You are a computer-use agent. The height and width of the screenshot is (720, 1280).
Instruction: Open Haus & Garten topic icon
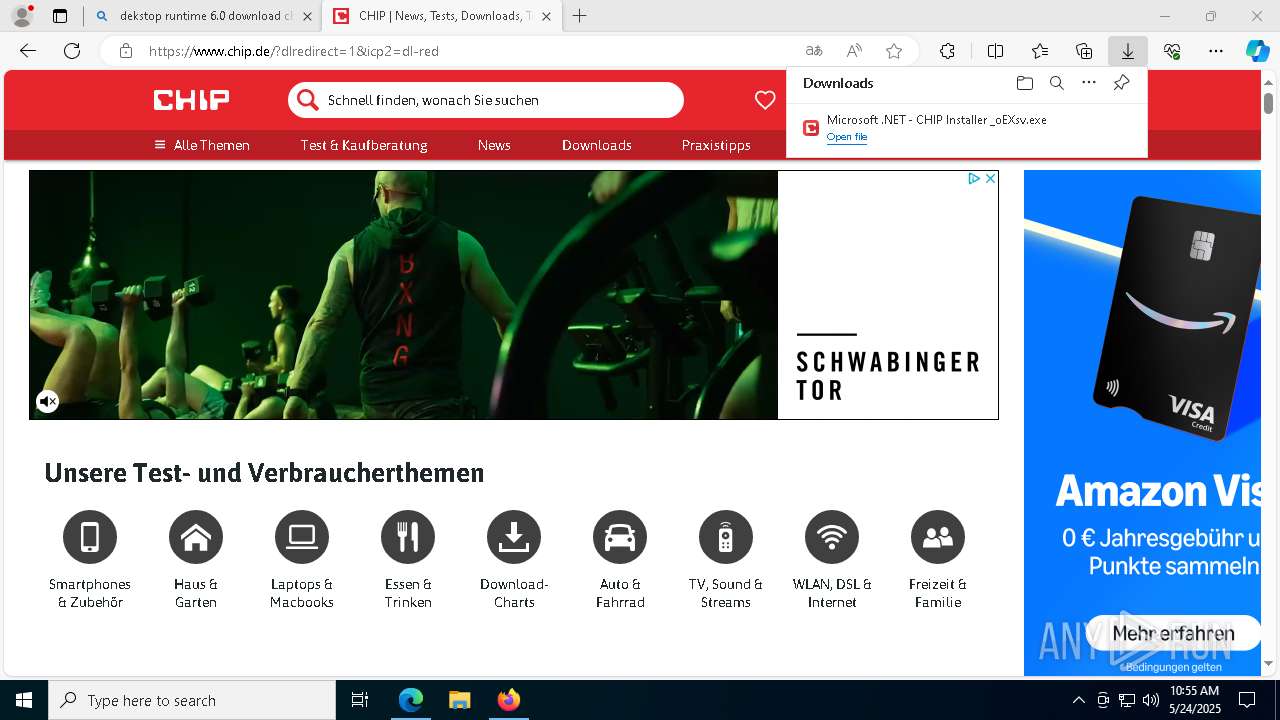[x=196, y=537]
